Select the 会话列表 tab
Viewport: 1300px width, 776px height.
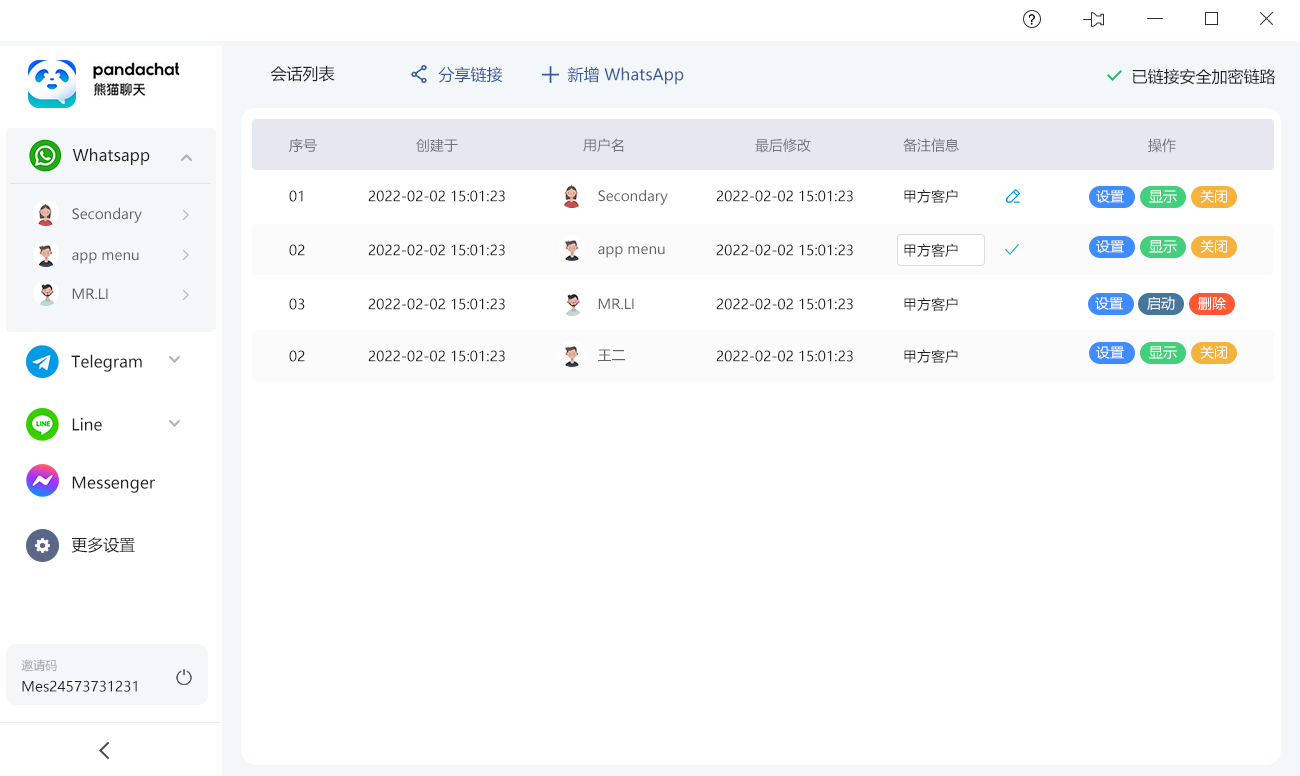(x=302, y=75)
